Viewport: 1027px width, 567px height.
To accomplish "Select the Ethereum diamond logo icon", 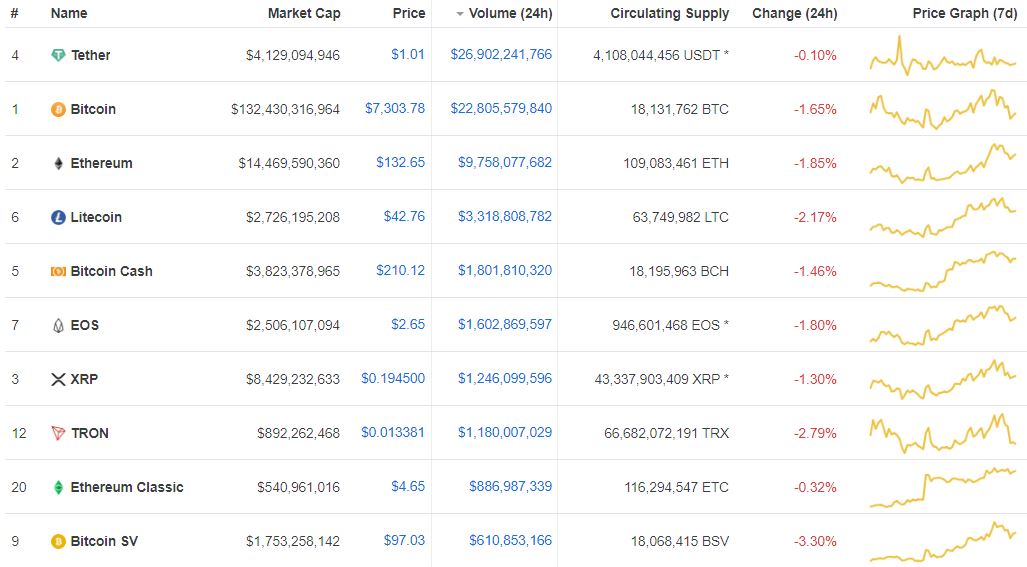I will [x=58, y=164].
